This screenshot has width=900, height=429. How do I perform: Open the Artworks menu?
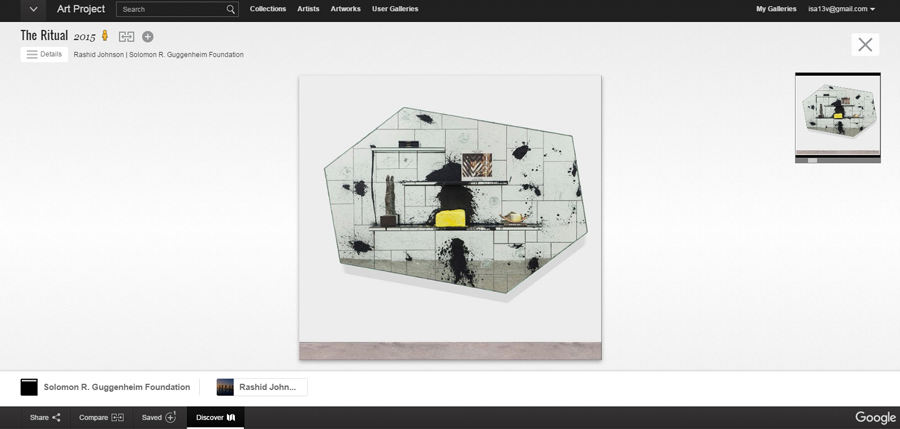346,9
